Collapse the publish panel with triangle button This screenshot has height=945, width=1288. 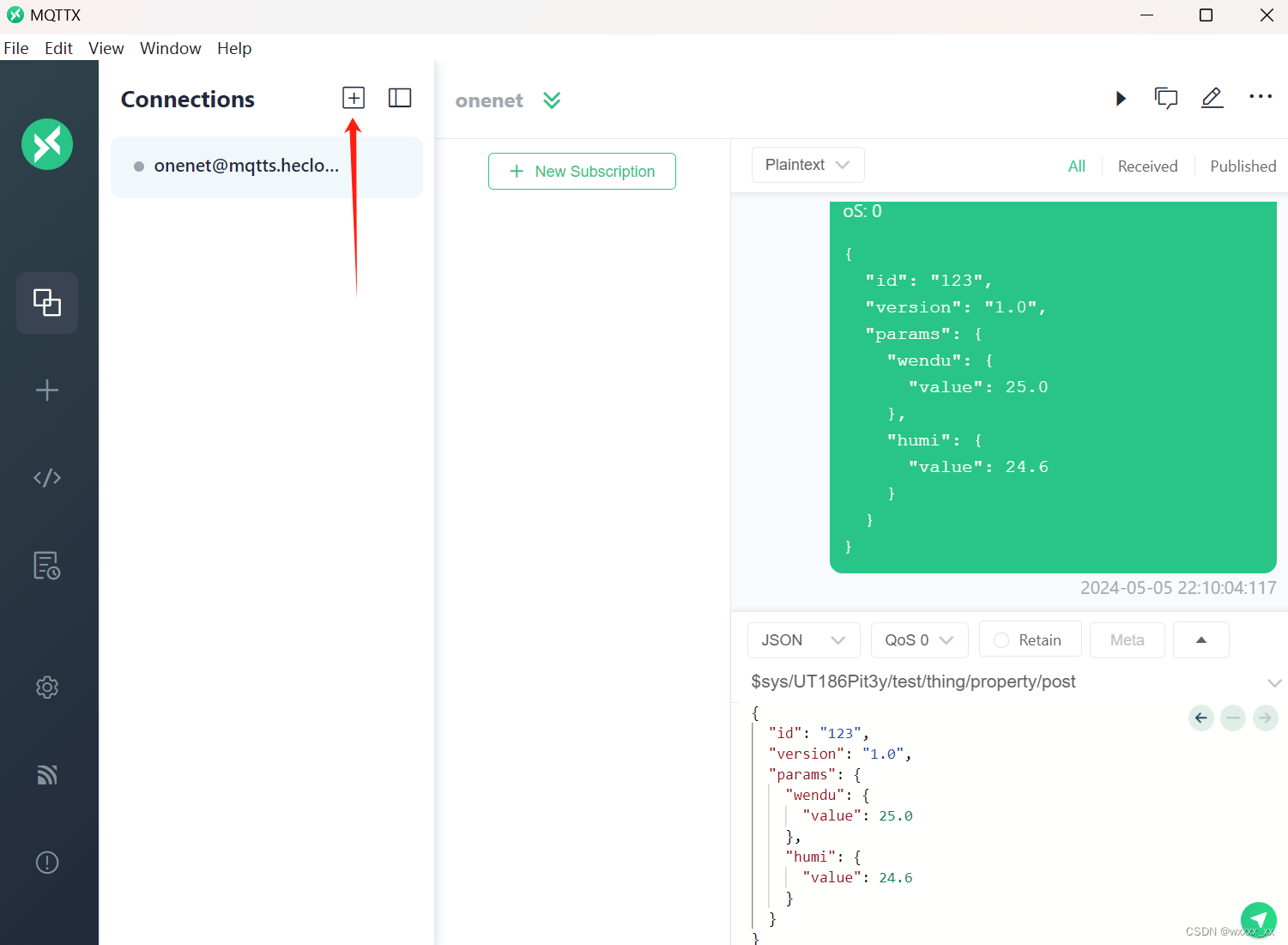[1201, 640]
